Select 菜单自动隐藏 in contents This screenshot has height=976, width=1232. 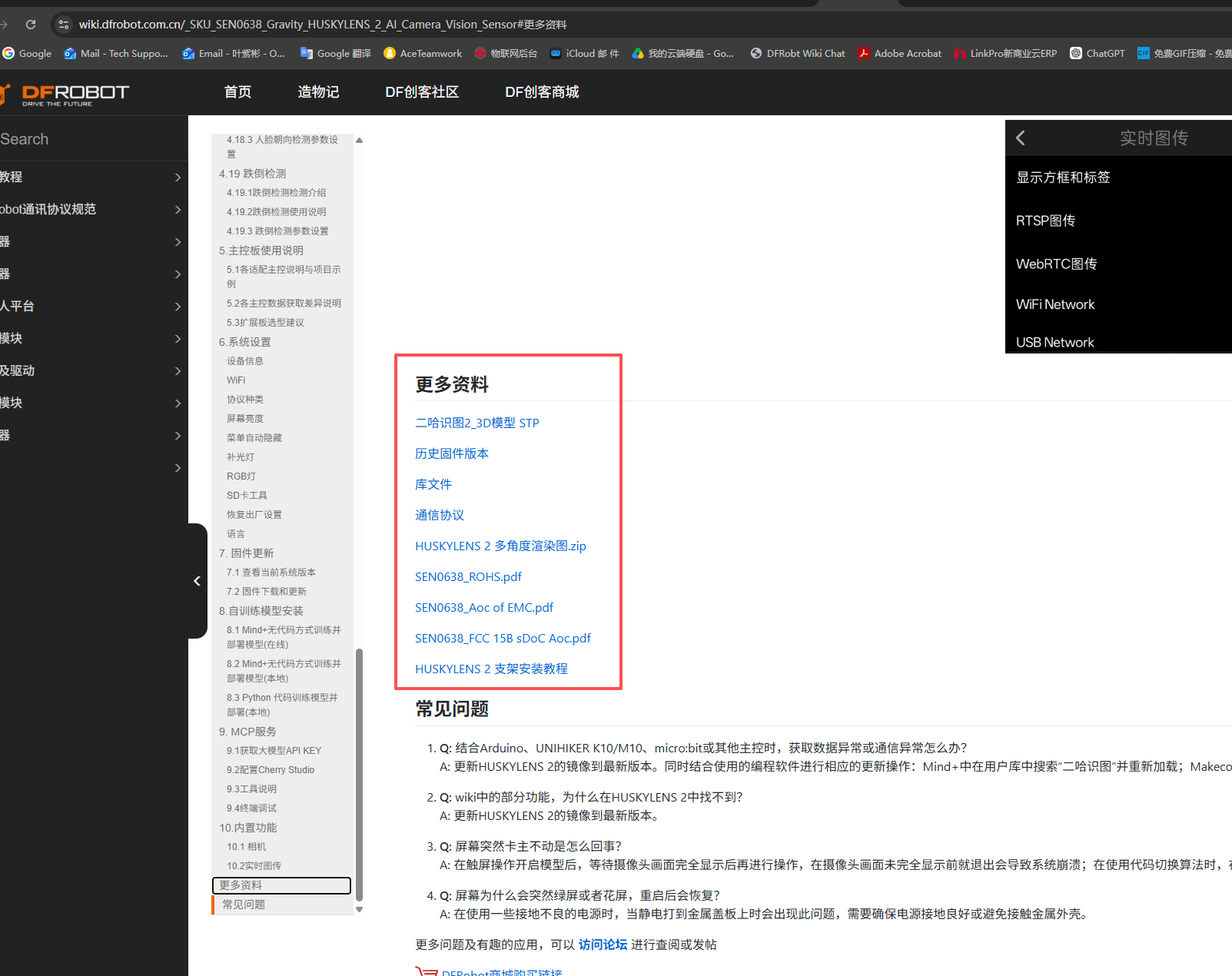(254, 438)
